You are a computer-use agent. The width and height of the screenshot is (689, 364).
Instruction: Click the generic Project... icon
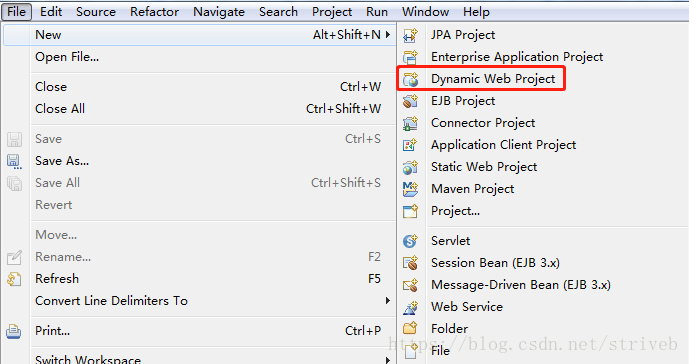click(410, 211)
